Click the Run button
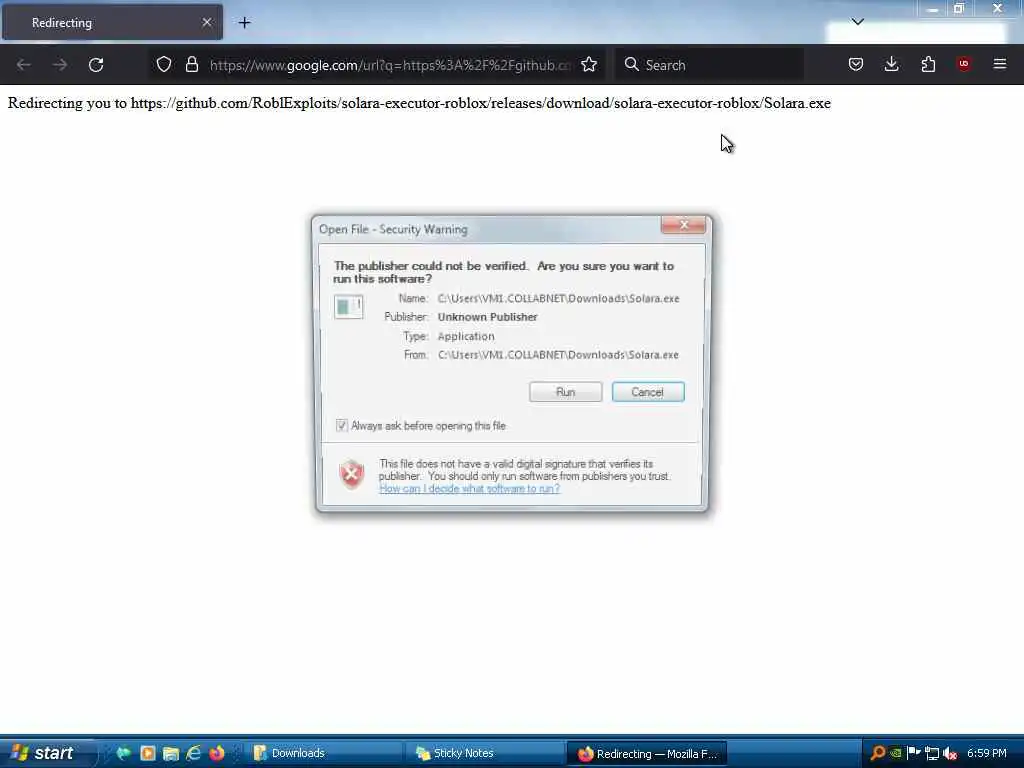This screenshot has height=768, width=1024. (x=566, y=392)
